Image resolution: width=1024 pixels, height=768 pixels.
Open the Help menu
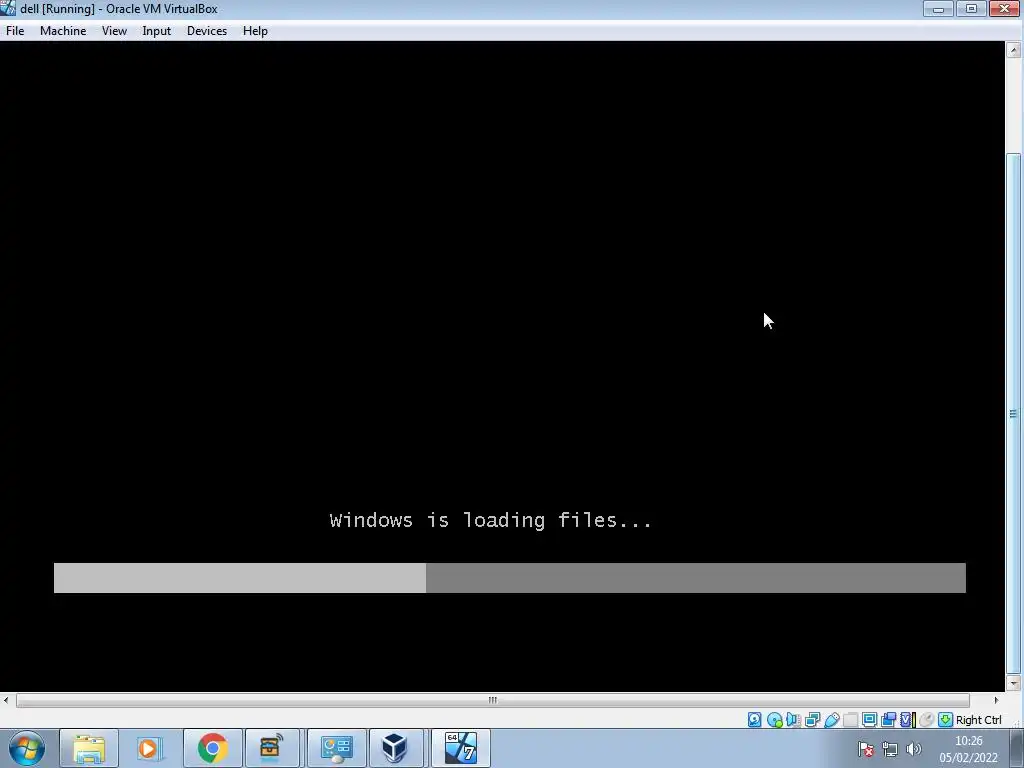tap(255, 31)
